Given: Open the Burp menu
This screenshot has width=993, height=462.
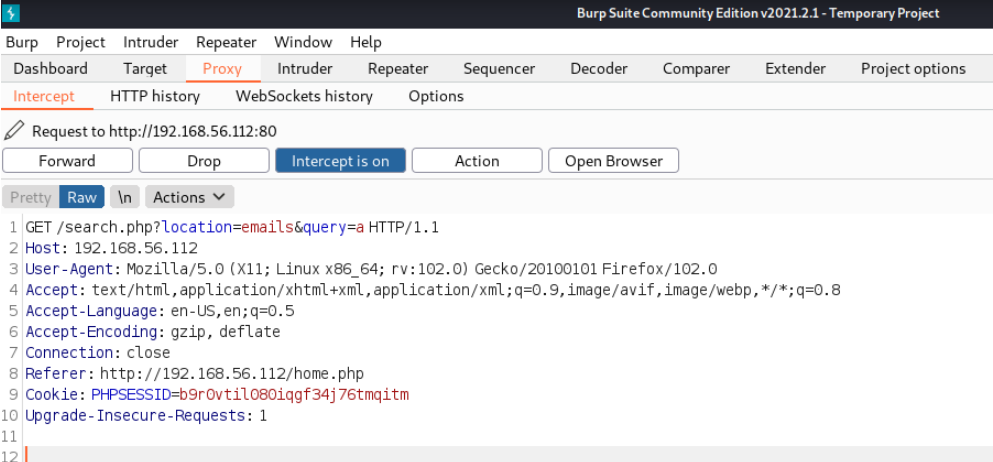Looking at the screenshot, I should click(x=22, y=42).
